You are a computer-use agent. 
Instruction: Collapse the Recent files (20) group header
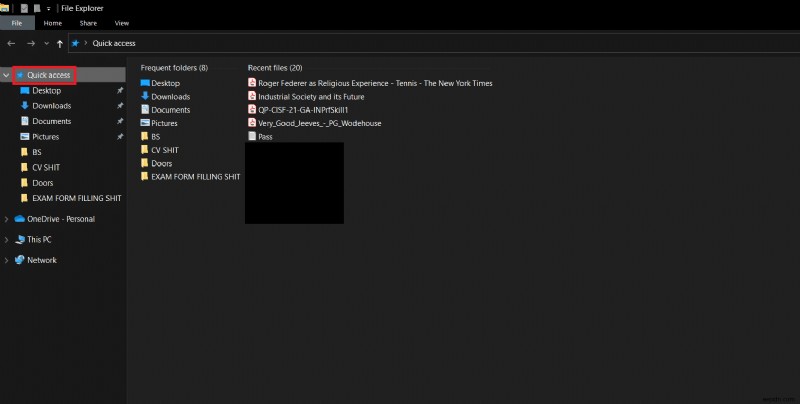(275, 68)
